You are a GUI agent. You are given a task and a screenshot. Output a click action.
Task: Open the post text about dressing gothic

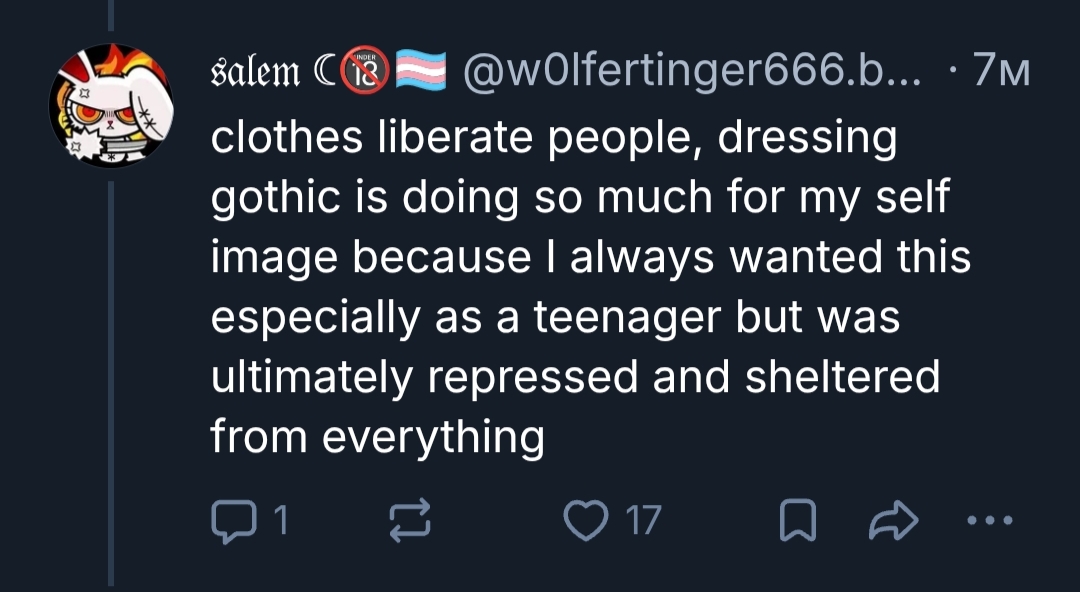590,287
